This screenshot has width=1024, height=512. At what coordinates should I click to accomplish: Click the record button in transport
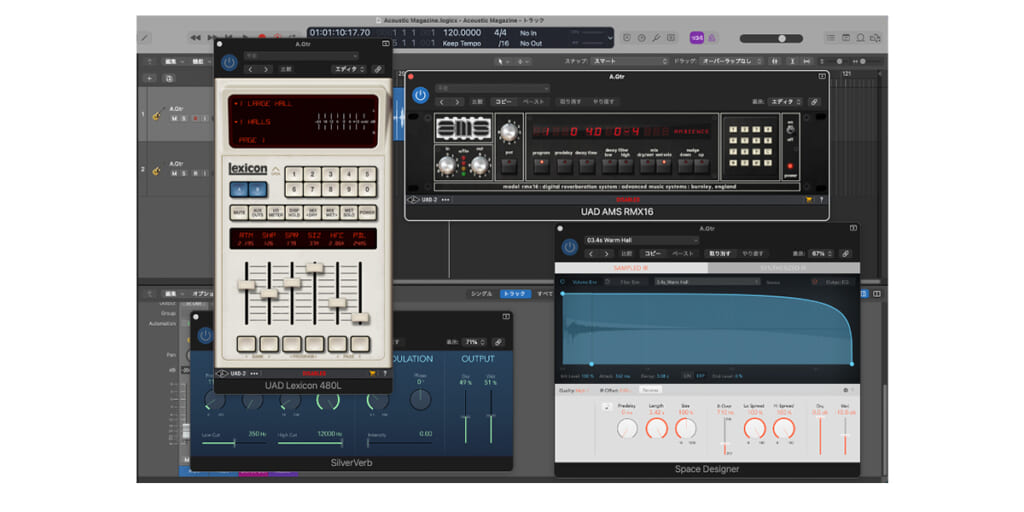262,38
